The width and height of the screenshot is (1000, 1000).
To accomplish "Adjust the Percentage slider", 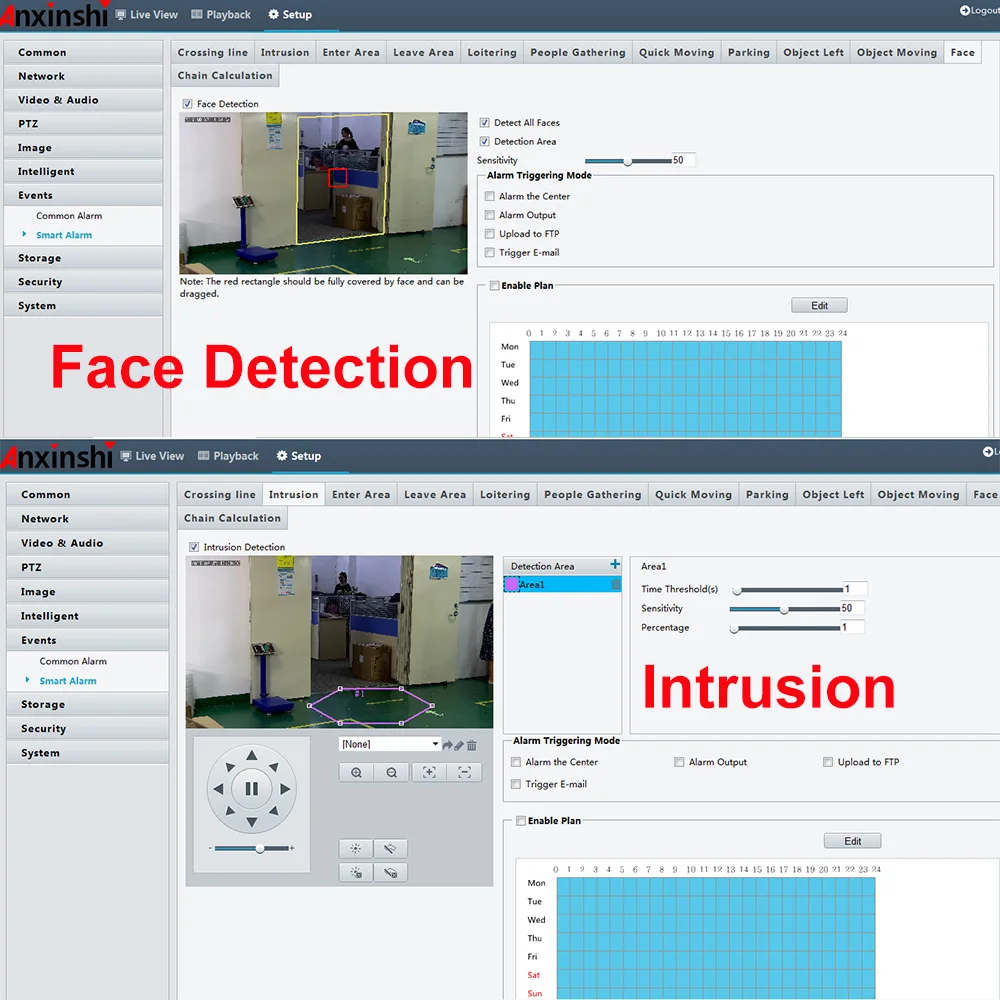I will [786, 629].
